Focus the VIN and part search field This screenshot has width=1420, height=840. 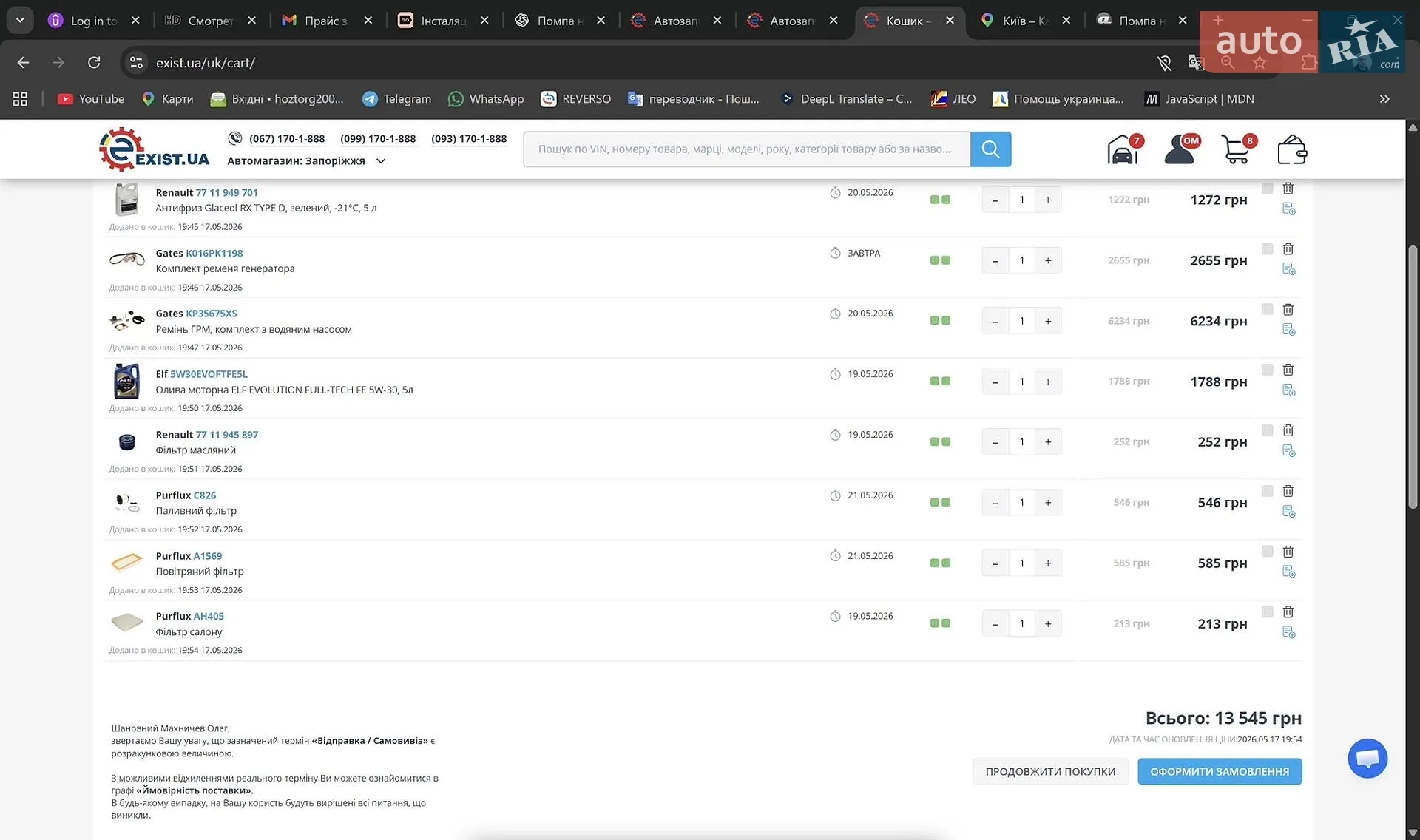coord(746,149)
